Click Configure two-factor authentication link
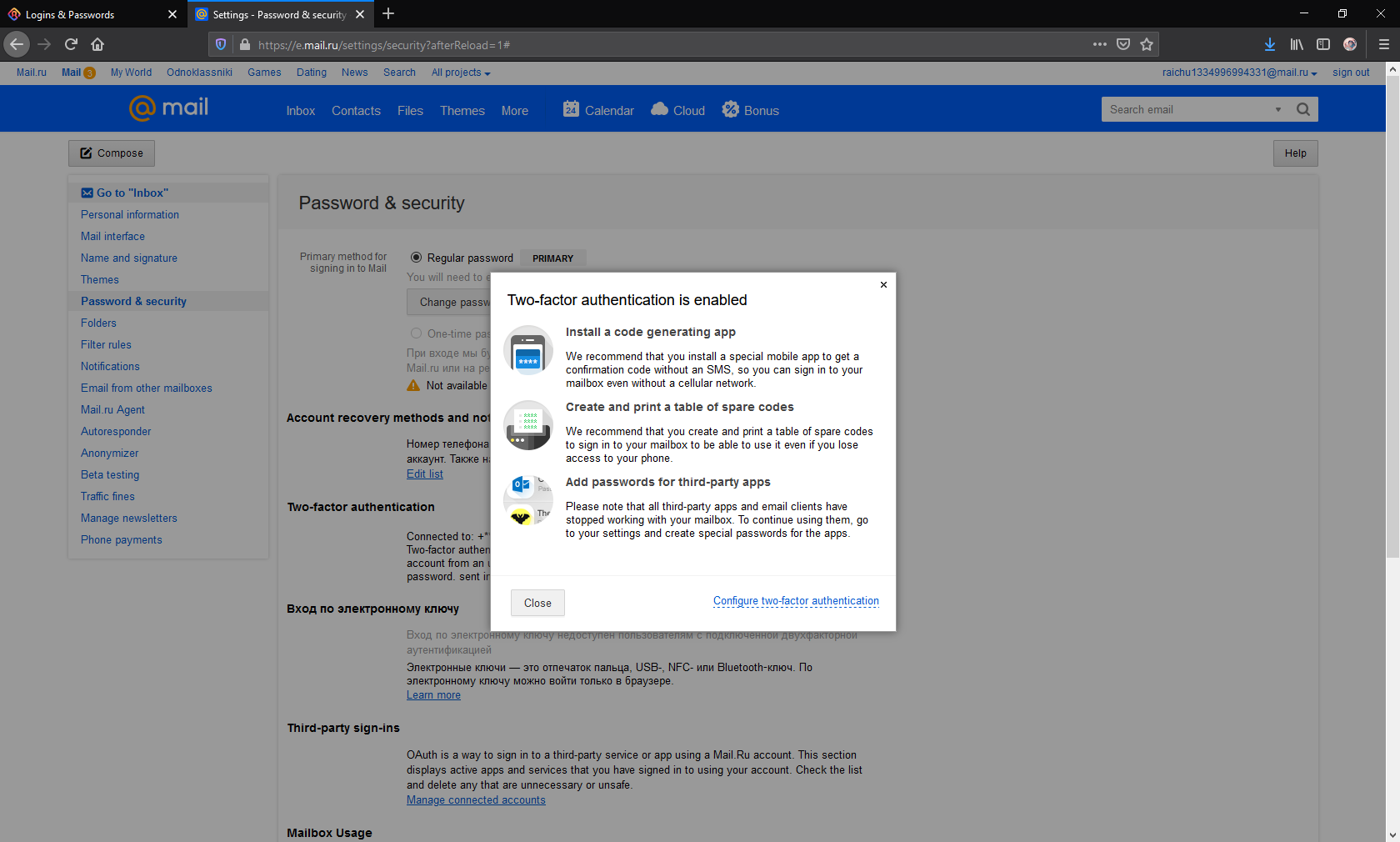 pos(796,601)
